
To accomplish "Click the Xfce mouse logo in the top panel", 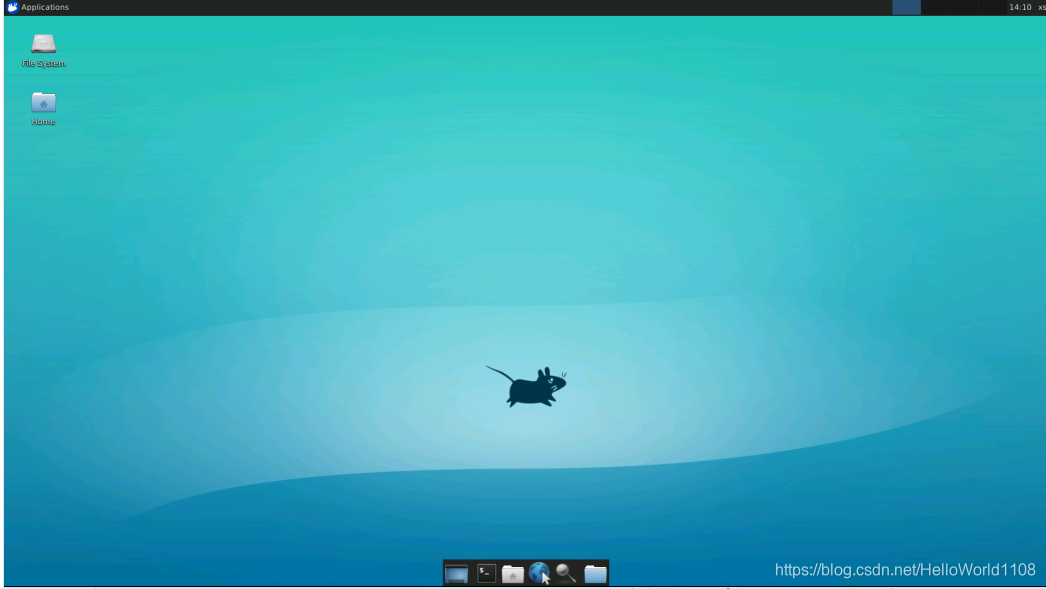I will point(13,7).
